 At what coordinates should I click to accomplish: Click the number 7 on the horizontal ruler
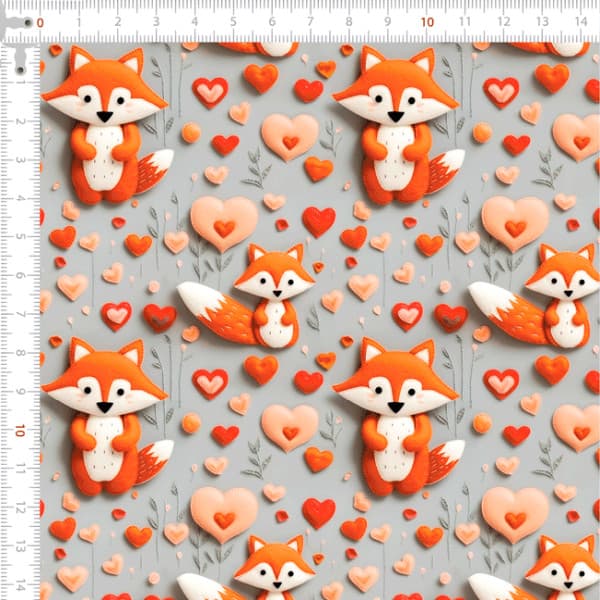(310, 22)
